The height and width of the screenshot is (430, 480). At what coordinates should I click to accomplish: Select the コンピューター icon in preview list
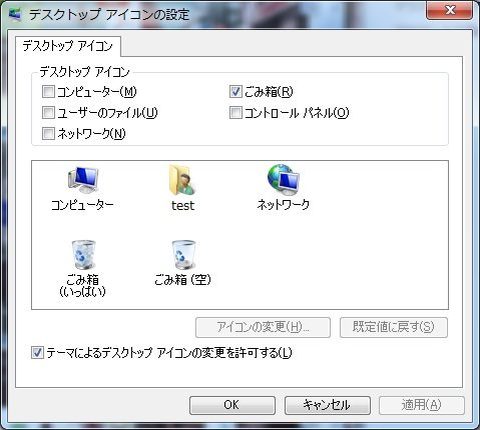[x=83, y=180]
